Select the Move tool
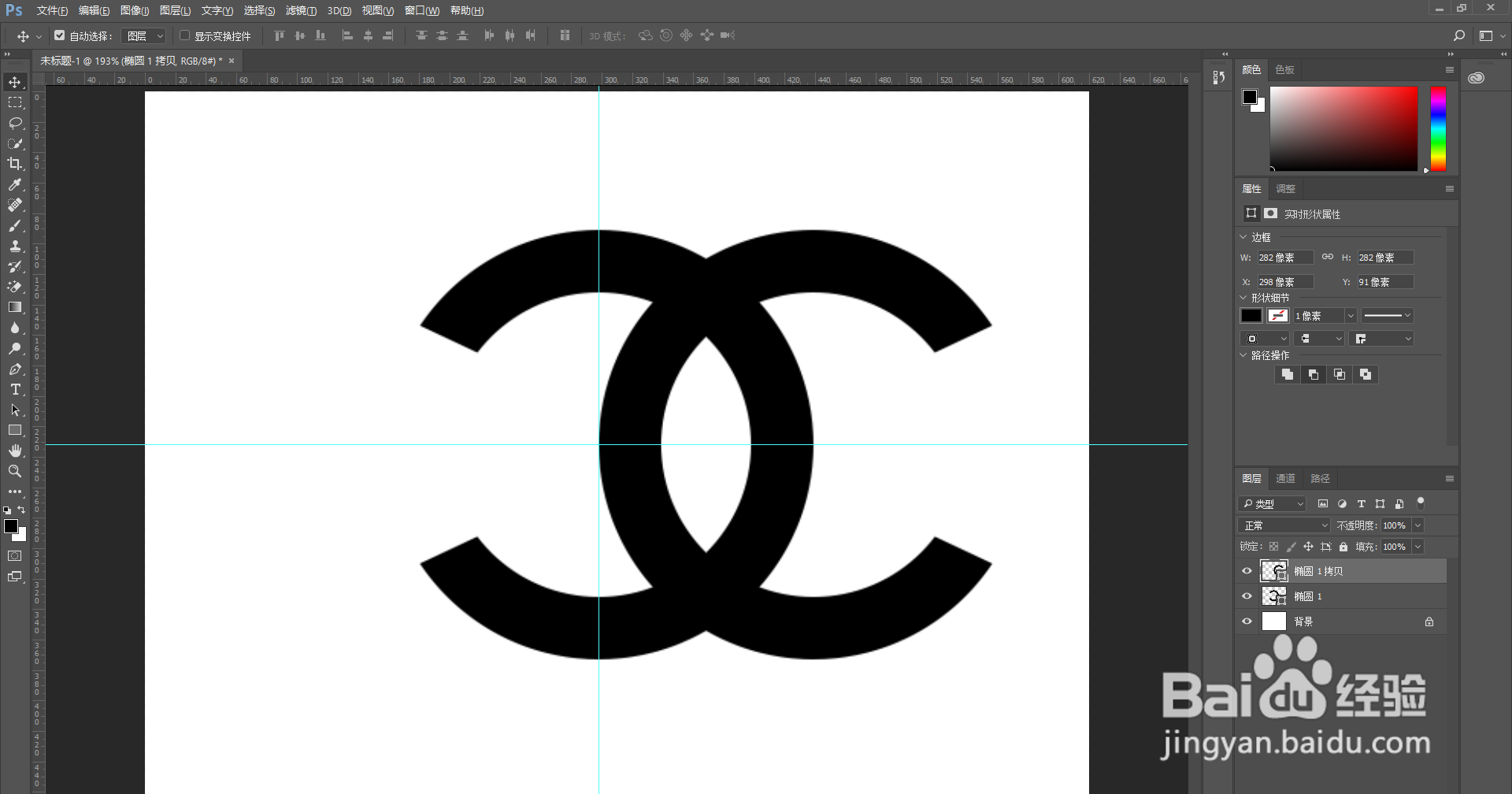This screenshot has height=794, width=1512. (x=15, y=82)
